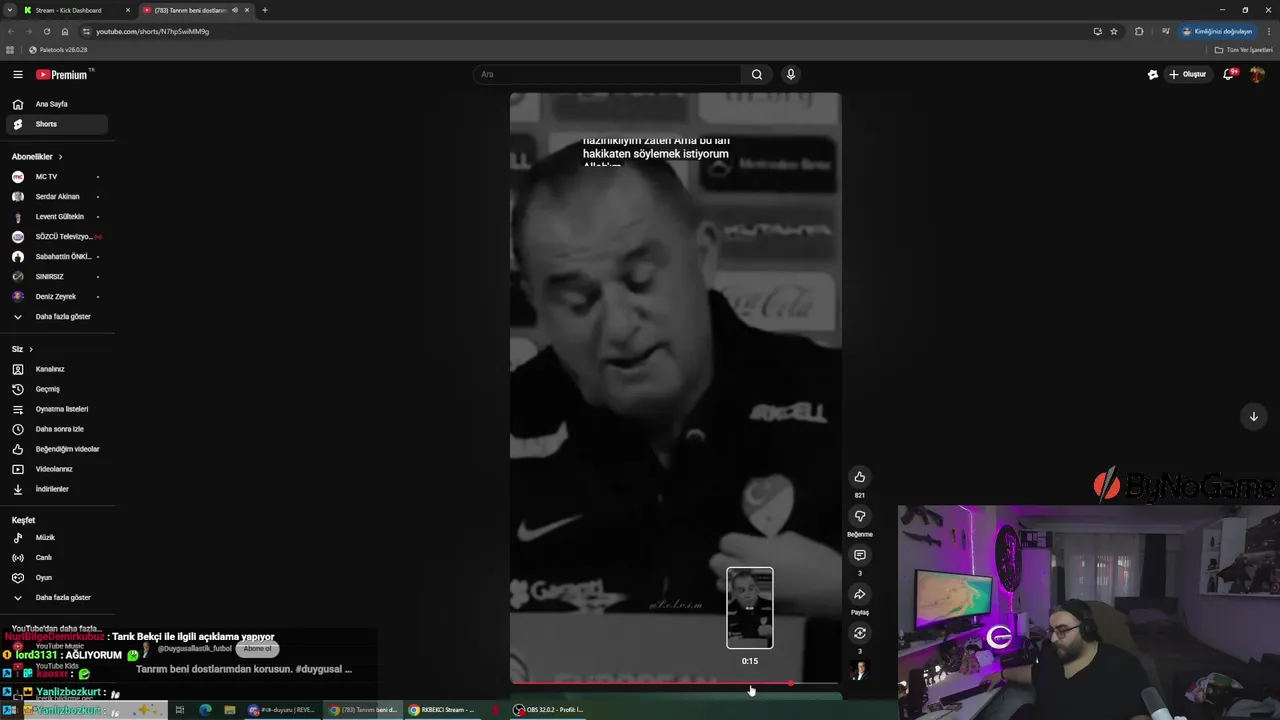This screenshot has width=1280, height=720.
Task: Mute the YouTube tab audio icon
Action: coord(236,10)
